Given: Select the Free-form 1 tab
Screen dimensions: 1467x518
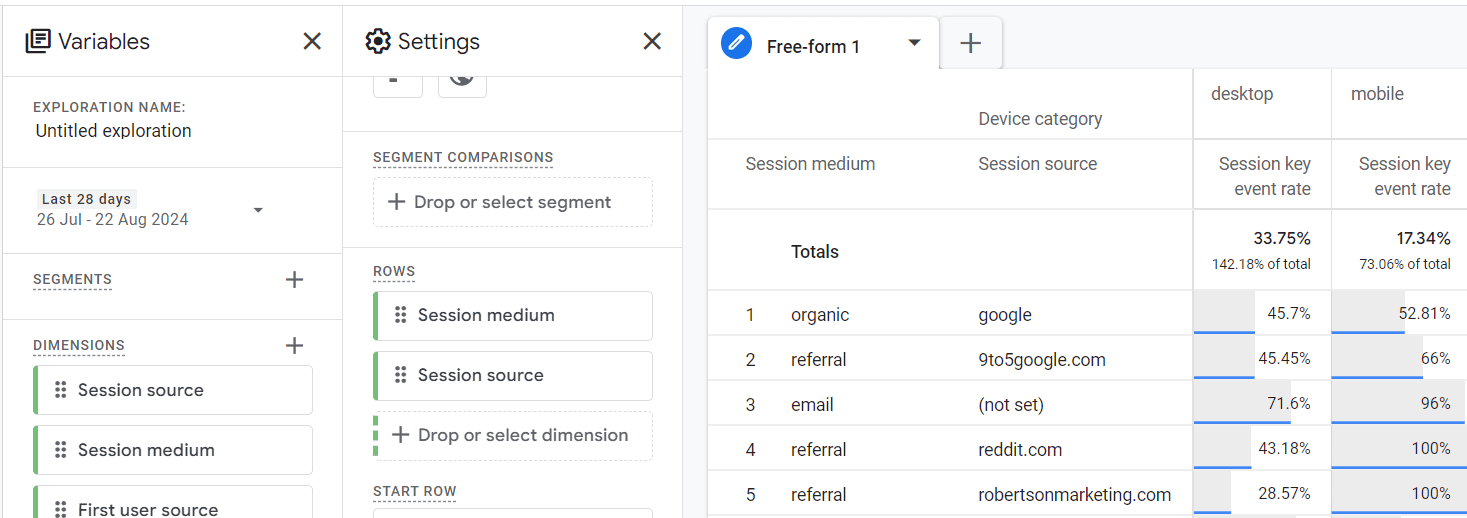Looking at the screenshot, I should 812,46.
